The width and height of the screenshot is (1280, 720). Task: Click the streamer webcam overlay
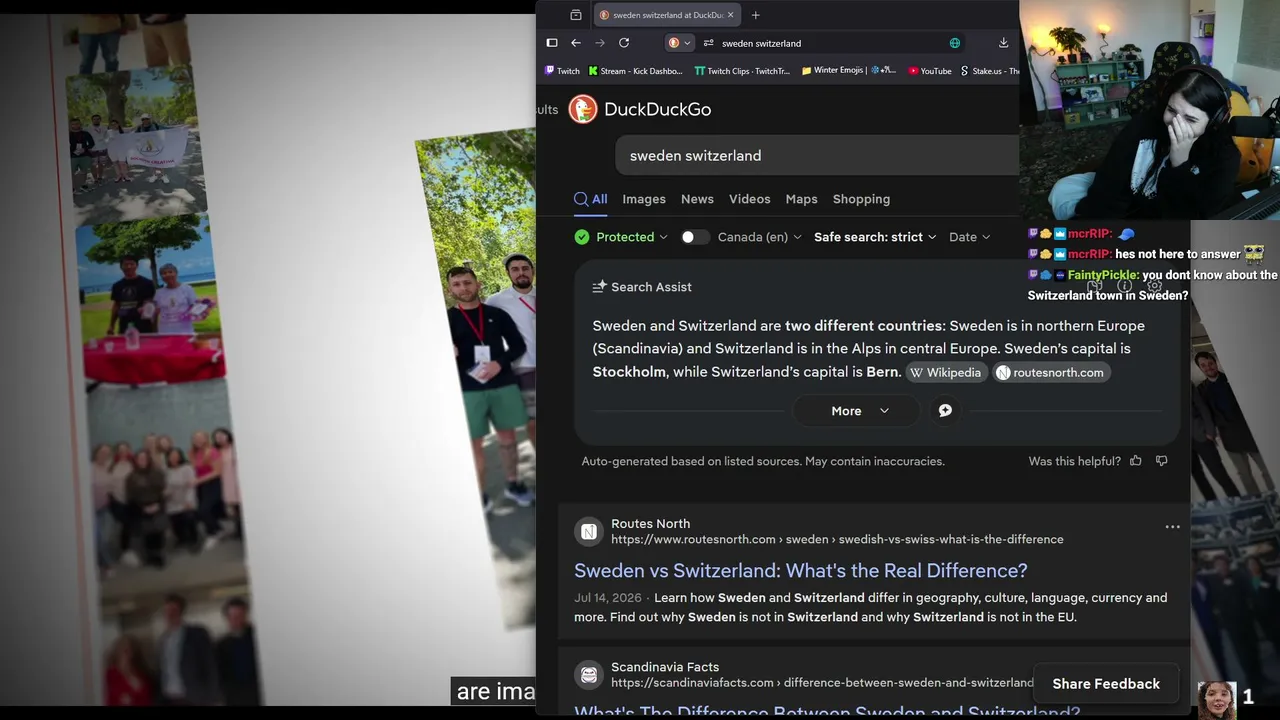[x=1149, y=109]
